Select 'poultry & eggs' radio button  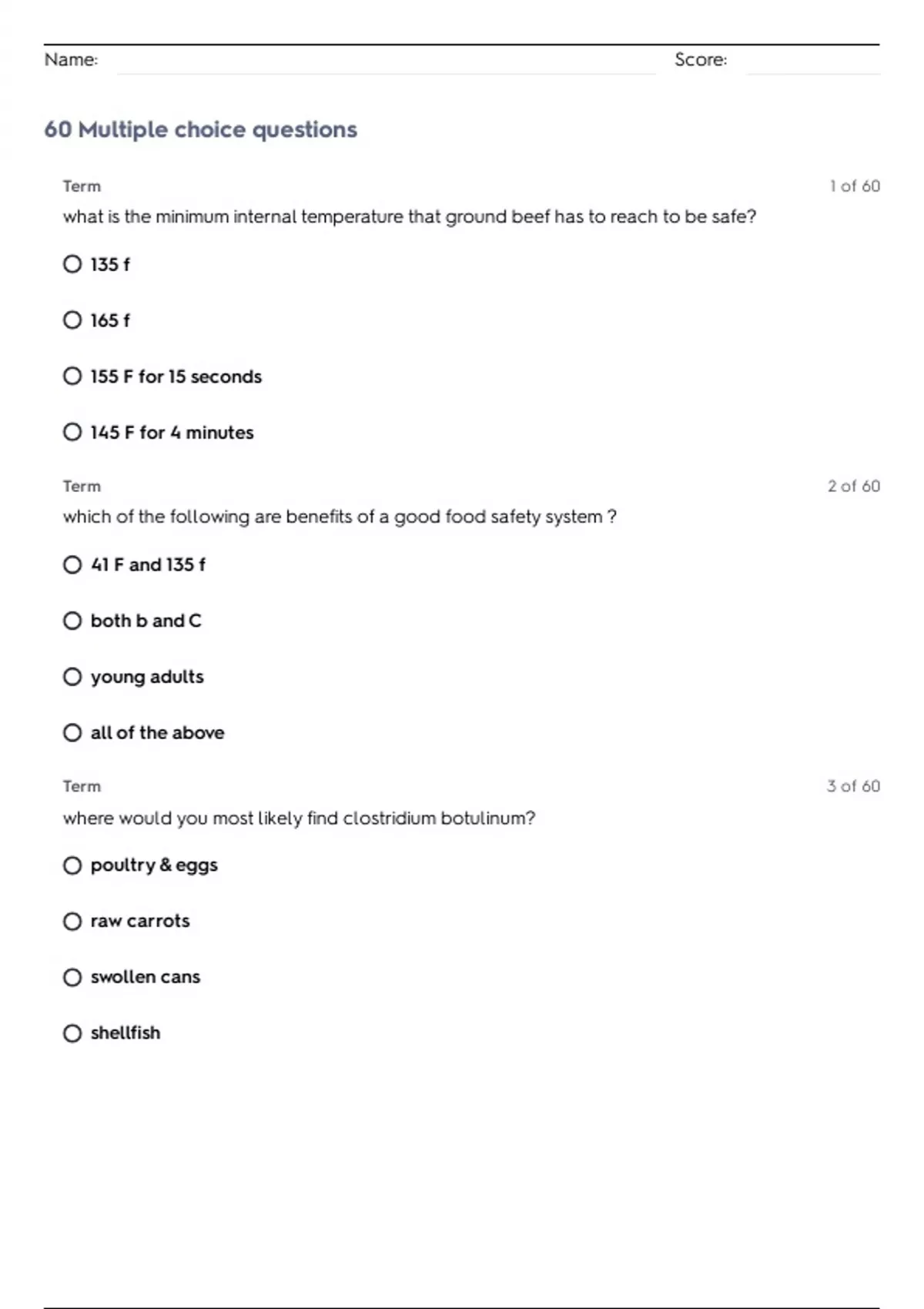pos(72,865)
